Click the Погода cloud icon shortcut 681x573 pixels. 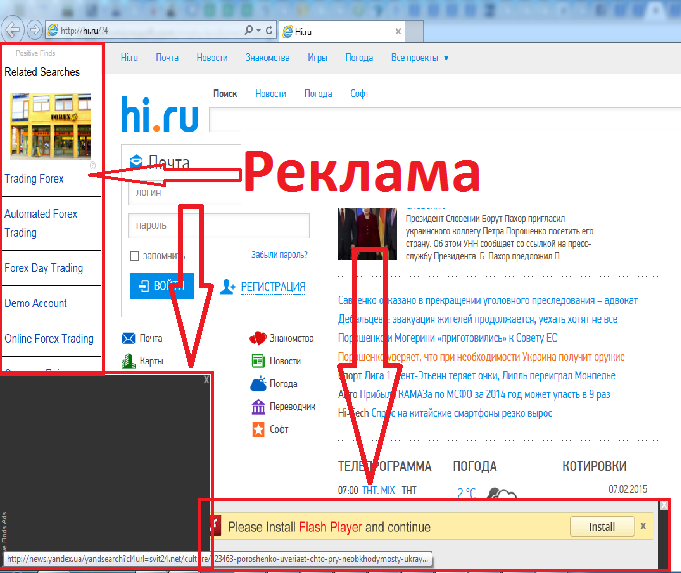[257, 384]
